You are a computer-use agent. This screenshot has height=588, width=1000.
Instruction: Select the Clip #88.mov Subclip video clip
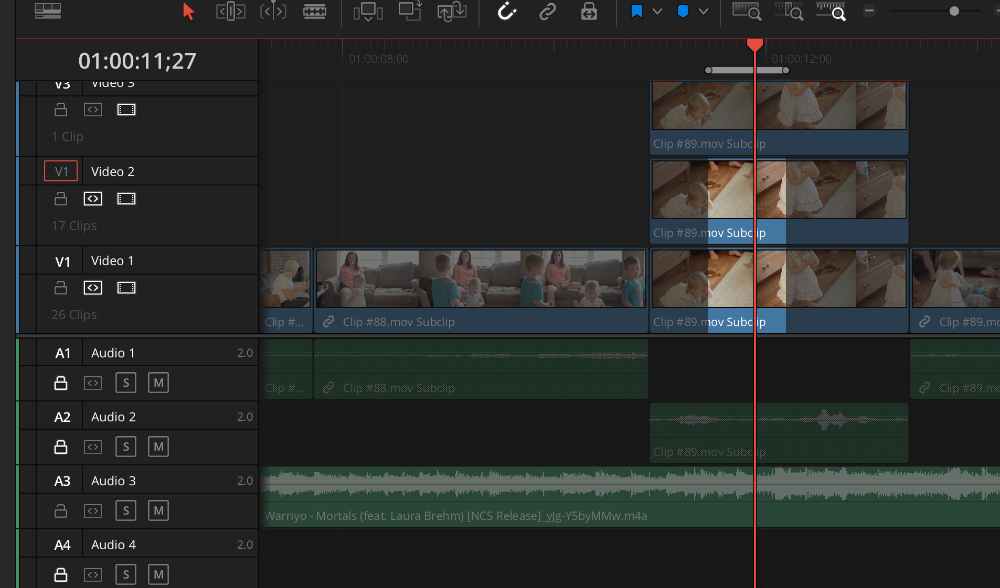click(481, 290)
